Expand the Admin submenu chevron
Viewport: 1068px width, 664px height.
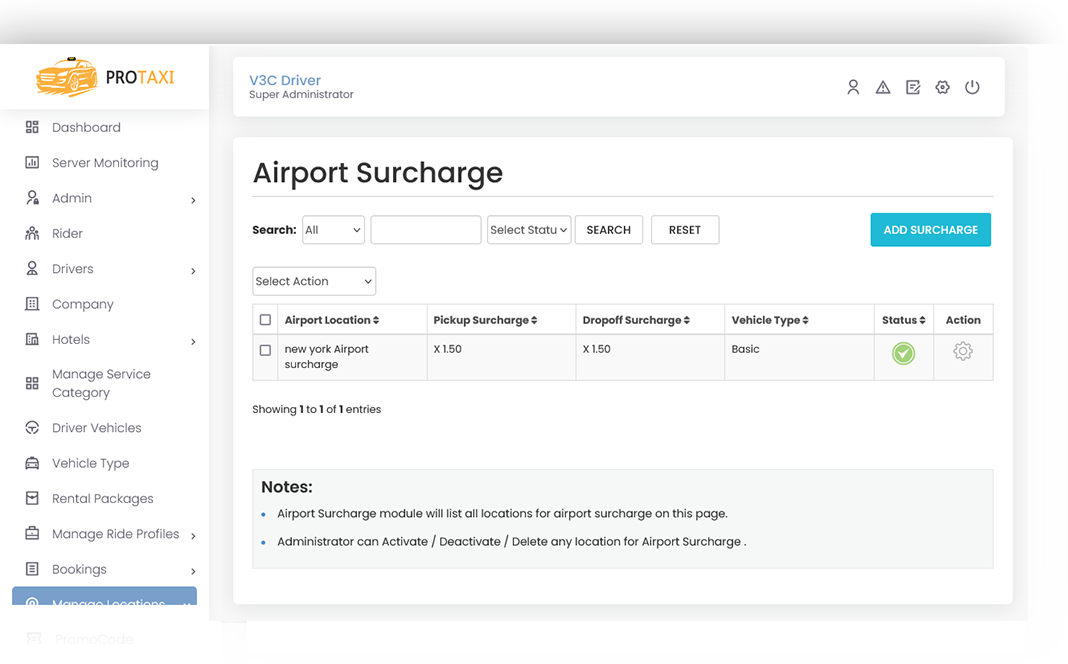pos(193,200)
